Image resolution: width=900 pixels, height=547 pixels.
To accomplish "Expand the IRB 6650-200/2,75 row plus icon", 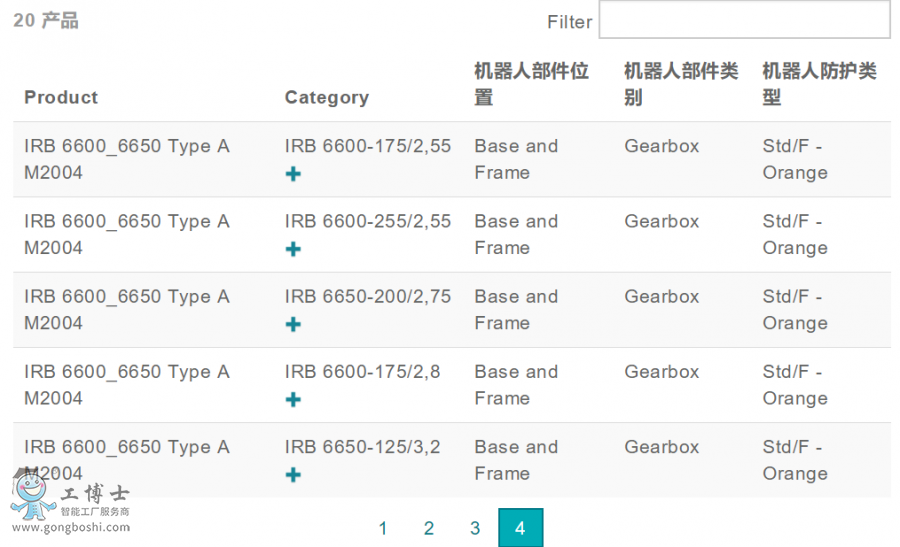I will point(293,324).
